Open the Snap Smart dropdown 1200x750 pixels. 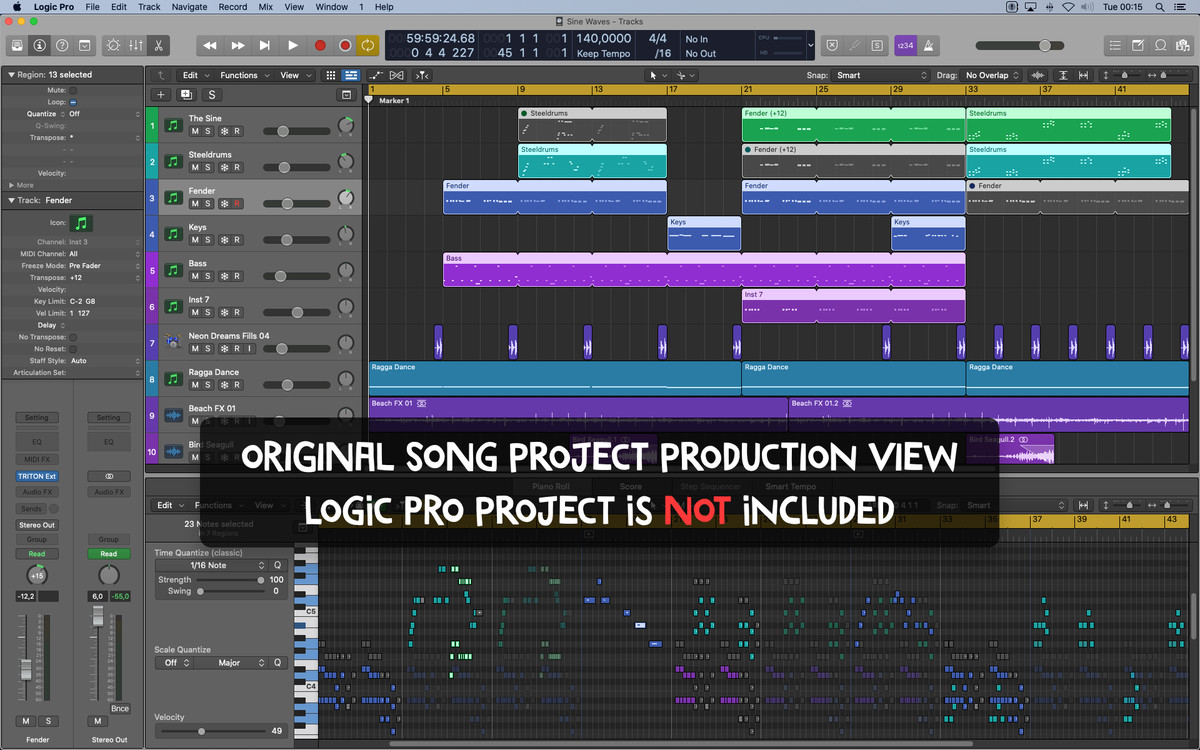(881, 75)
